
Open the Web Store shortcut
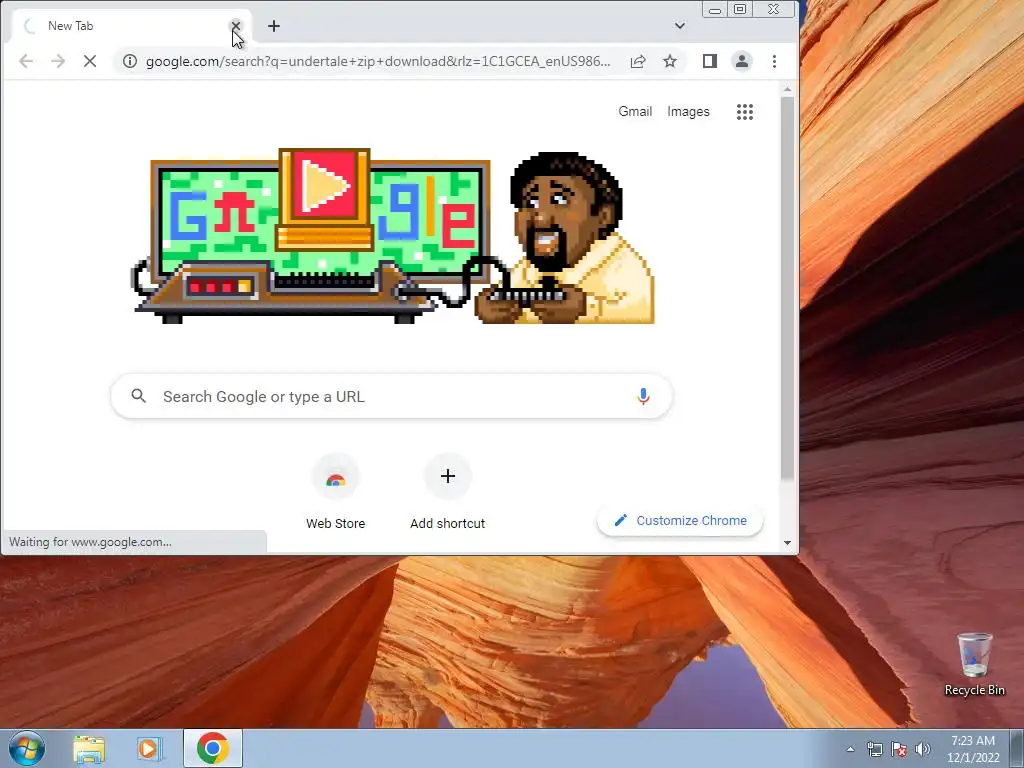(x=336, y=492)
